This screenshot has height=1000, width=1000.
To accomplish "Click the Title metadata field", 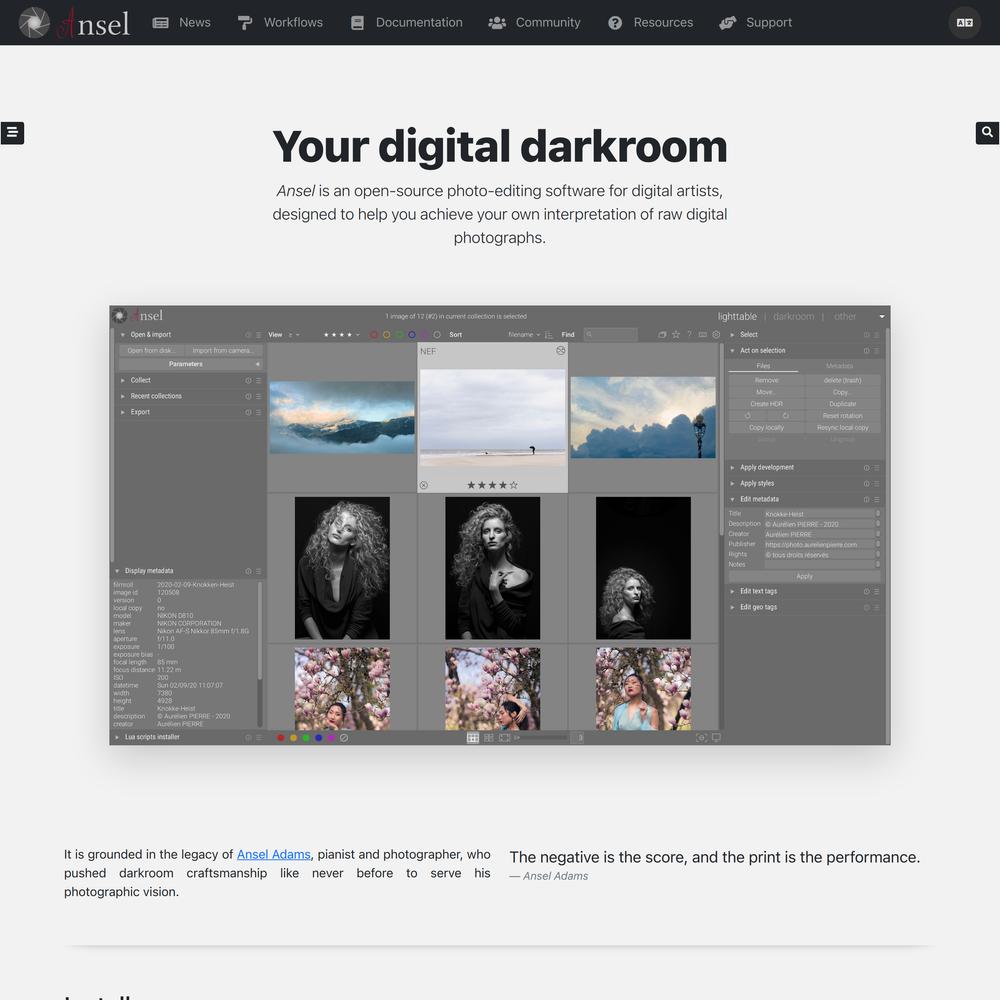I will pos(820,514).
